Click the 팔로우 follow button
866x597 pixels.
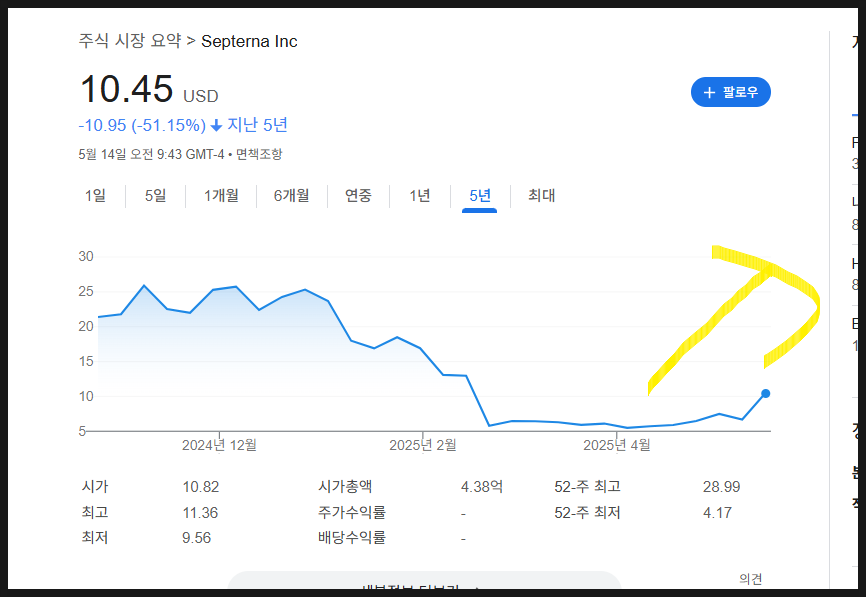coord(731,92)
